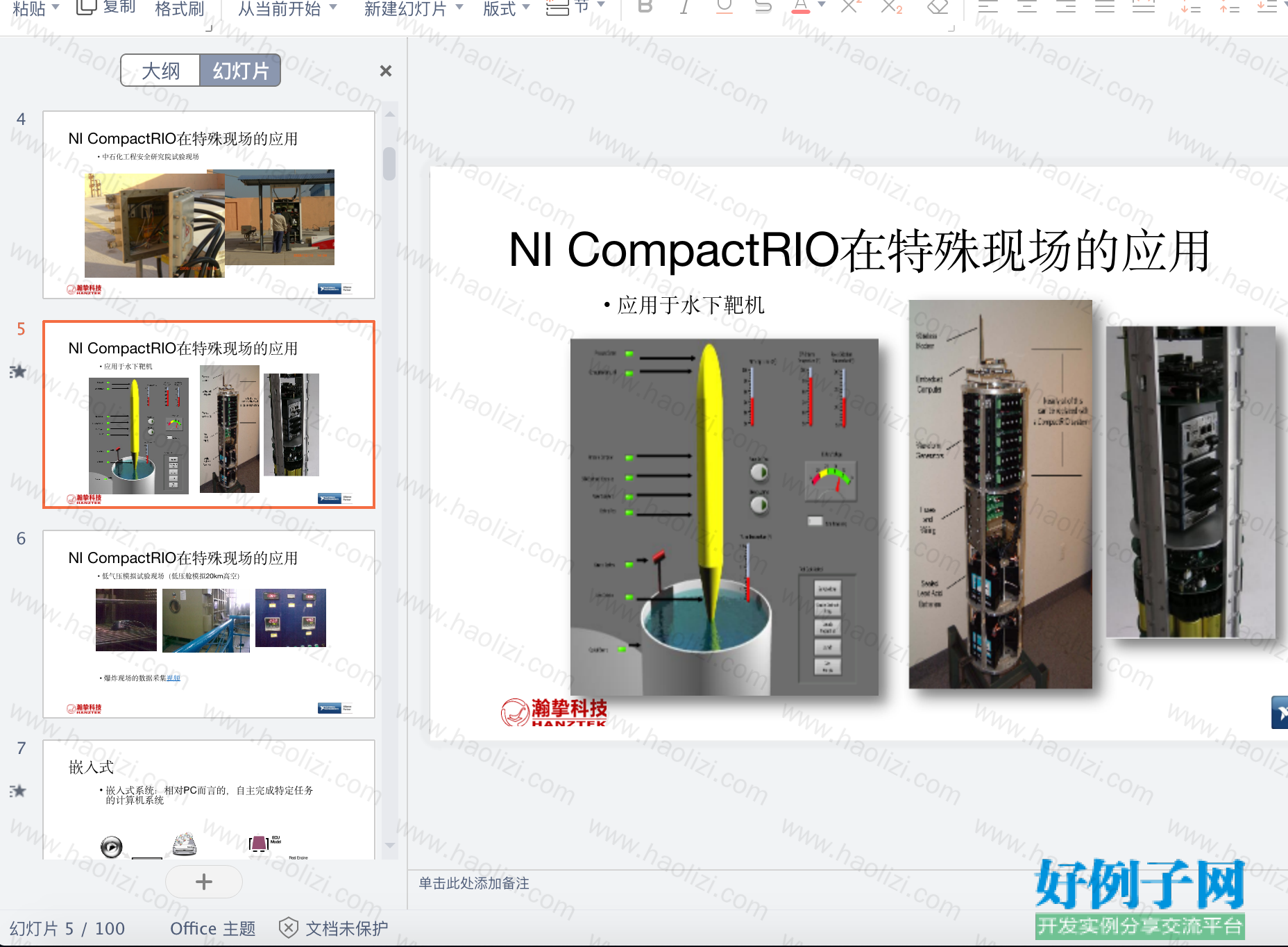Click the thumbnail panel scroll up arrow

click(x=390, y=115)
